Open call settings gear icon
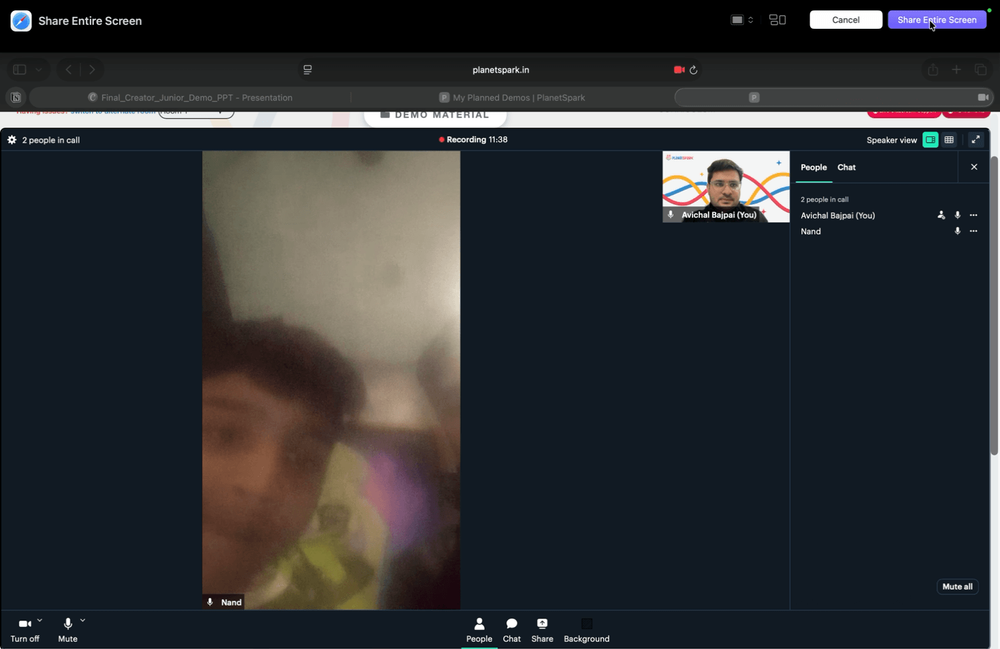Viewport: 1000px width, 649px height. tap(11, 140)
